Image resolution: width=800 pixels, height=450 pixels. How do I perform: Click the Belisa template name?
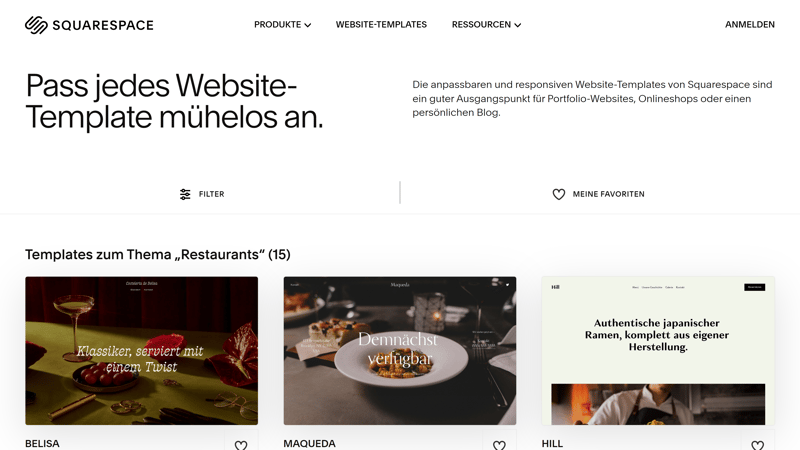tap(42, 444)
